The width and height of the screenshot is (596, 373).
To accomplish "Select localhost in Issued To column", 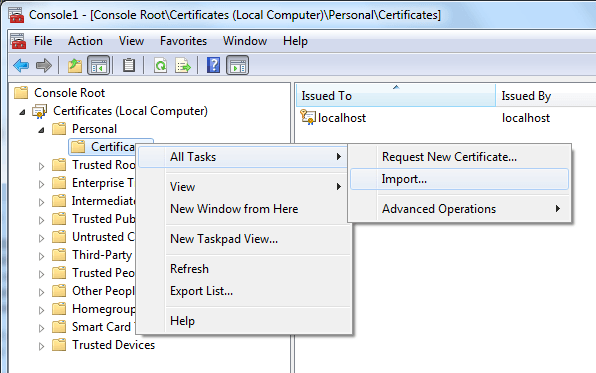I will 342,118.
